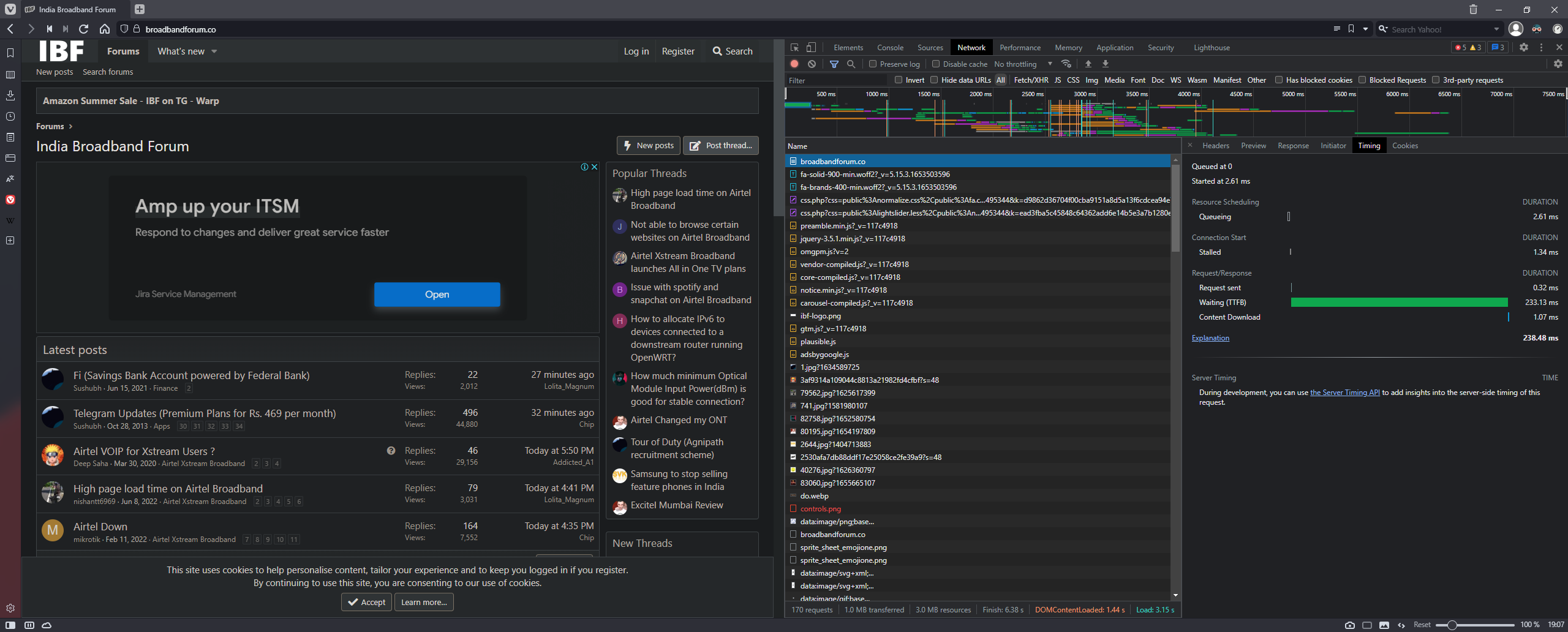
Task: Accept the cookie consent notice
Action: pyautogui.click(x=366, y=602)
